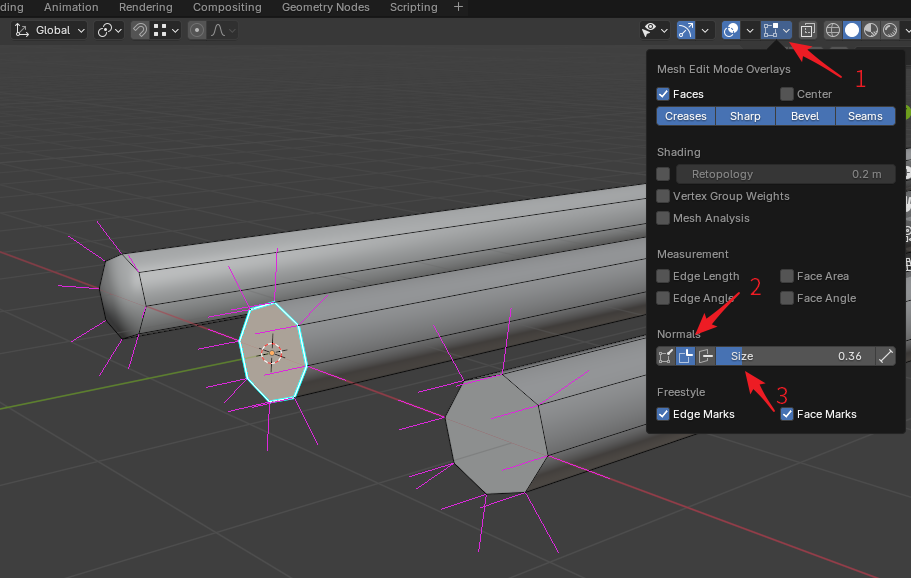This screenshot has width=911, height=578.
Task: Enable Edge Length measurement checkbox
Action: coord(663,276)
